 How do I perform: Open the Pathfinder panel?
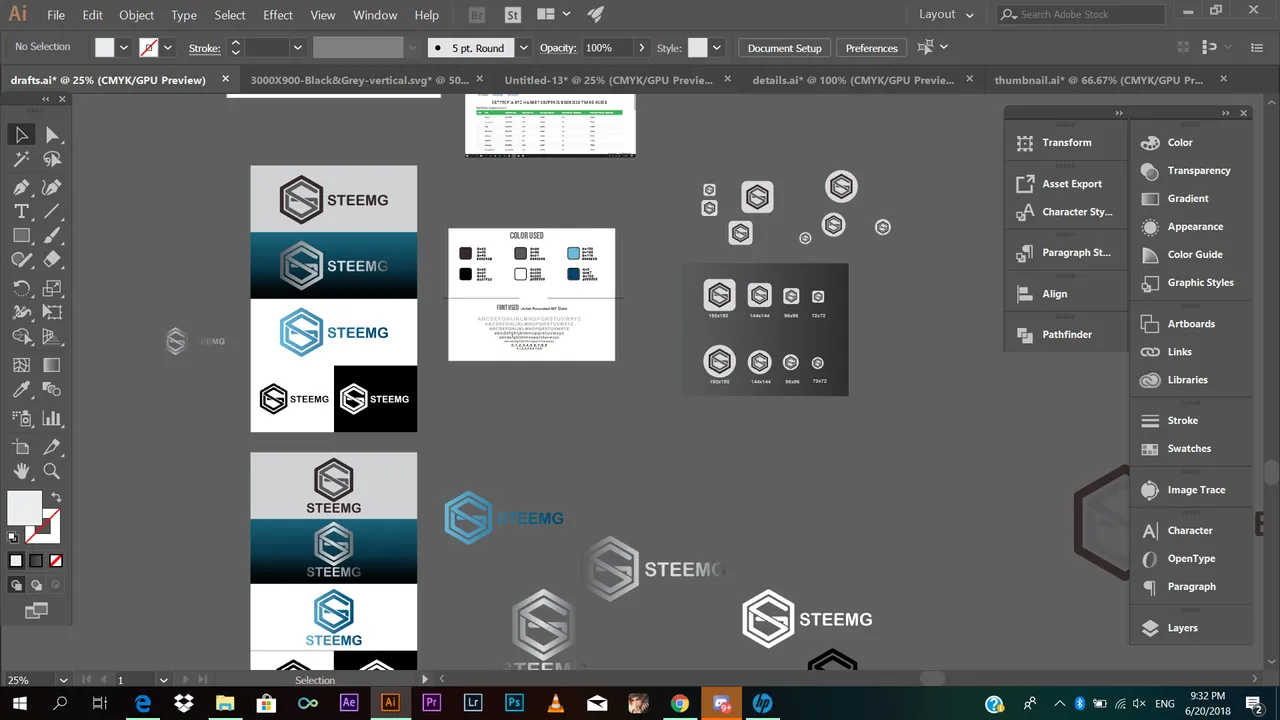pos(1066,334)
